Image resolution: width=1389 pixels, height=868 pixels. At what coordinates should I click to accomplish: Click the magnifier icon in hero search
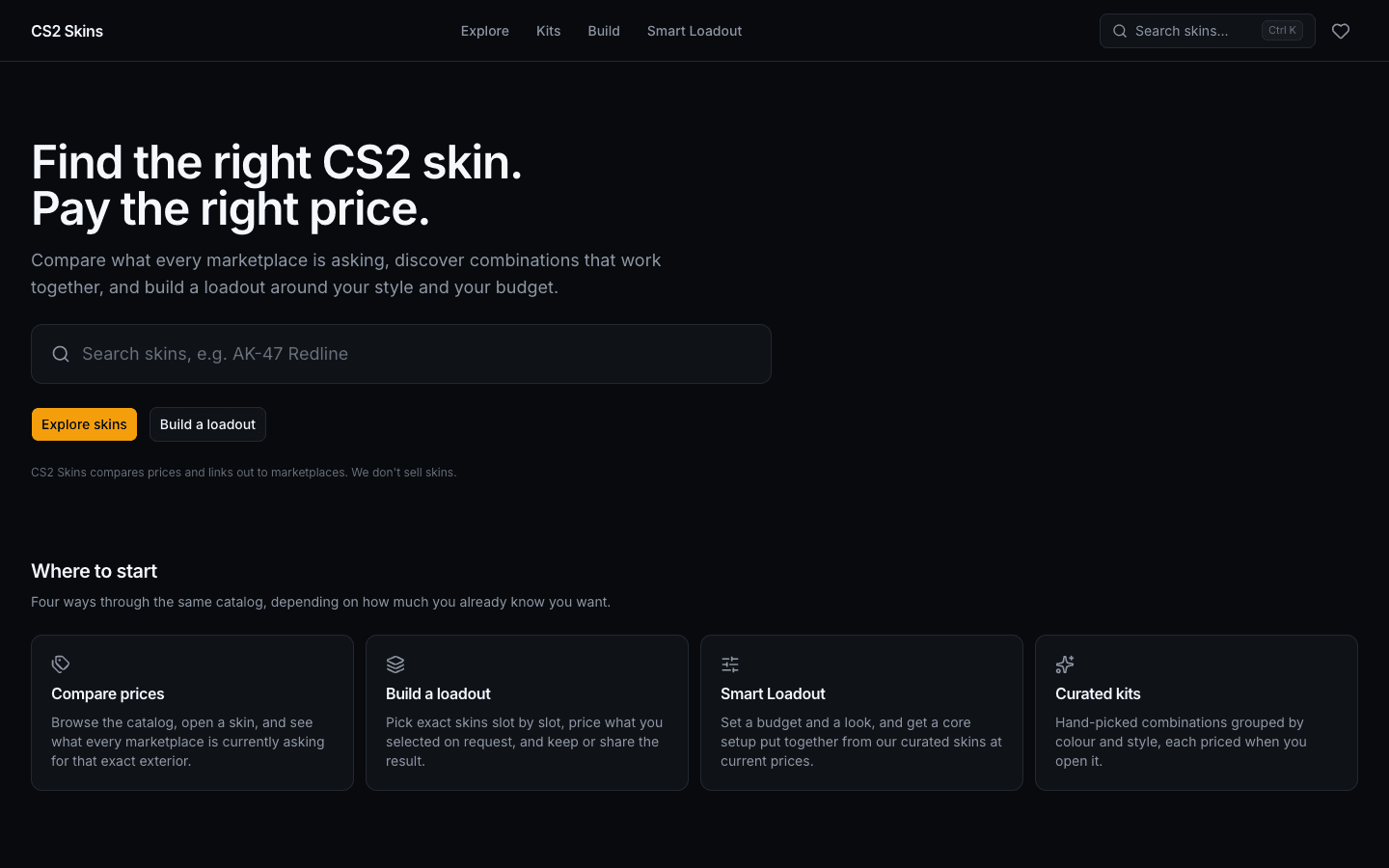click(x=61, y=354)
